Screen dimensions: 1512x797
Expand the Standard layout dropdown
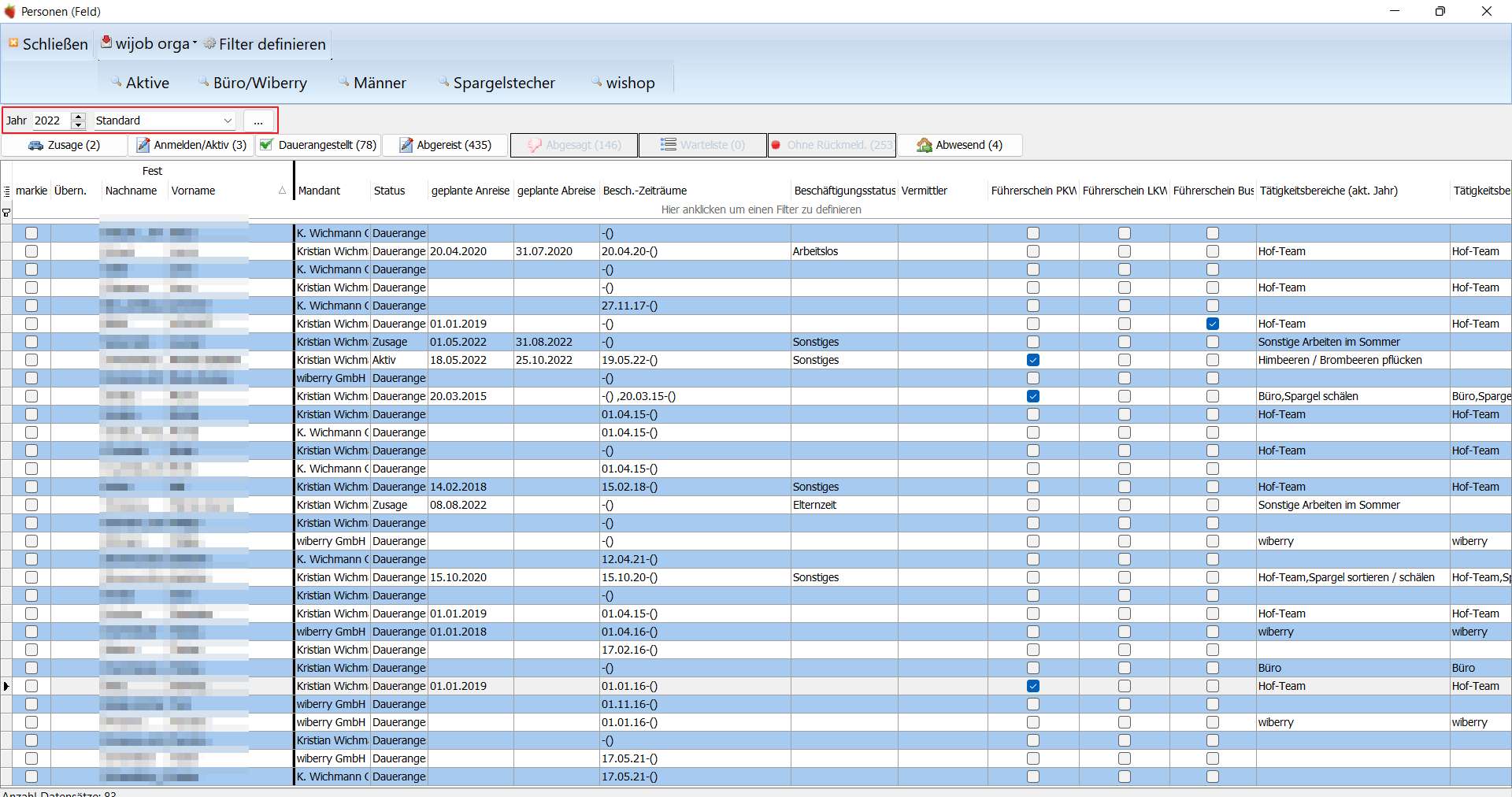228,120
